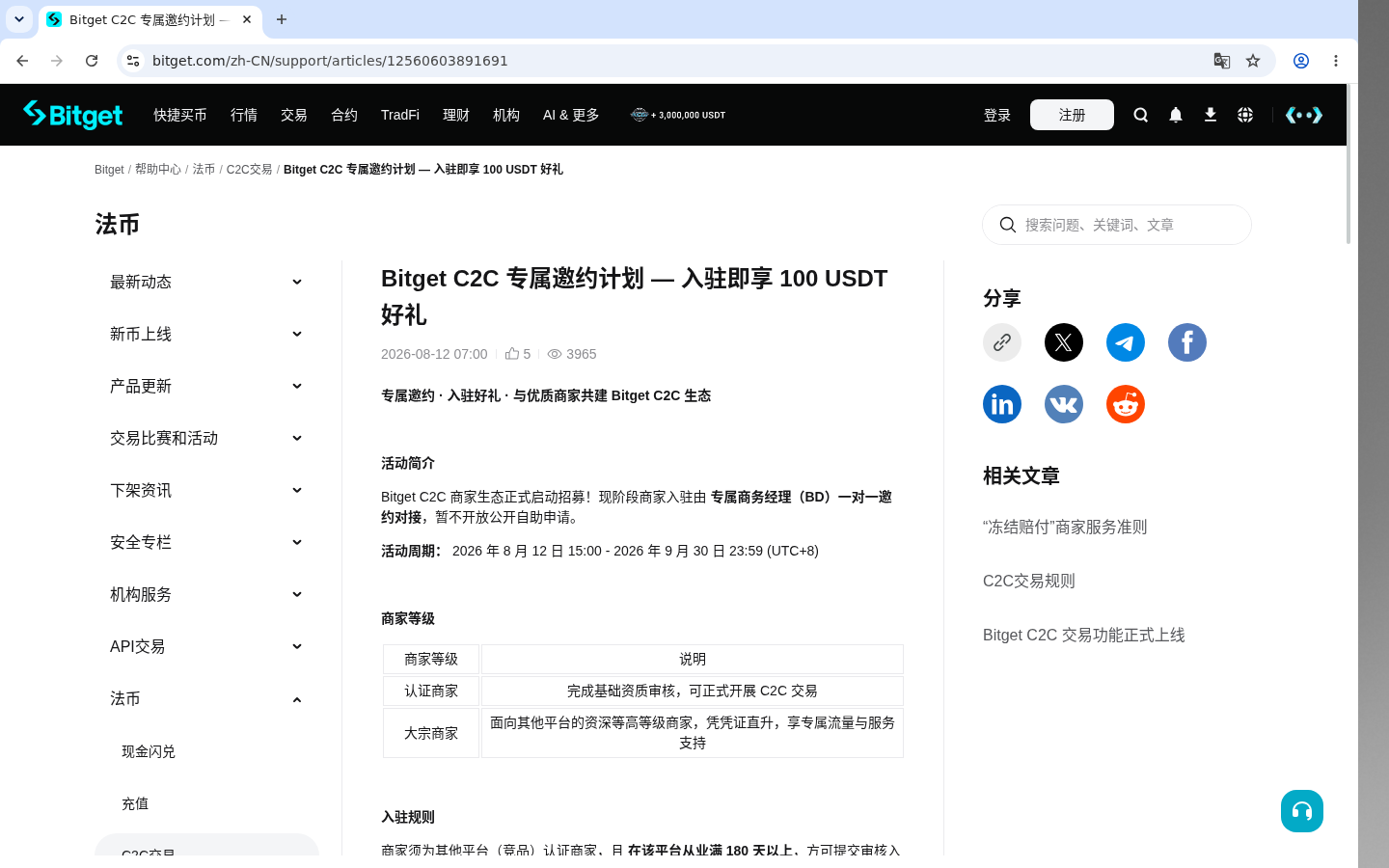
Task: Bookmark page with star icon
Action: [1253, 61]
